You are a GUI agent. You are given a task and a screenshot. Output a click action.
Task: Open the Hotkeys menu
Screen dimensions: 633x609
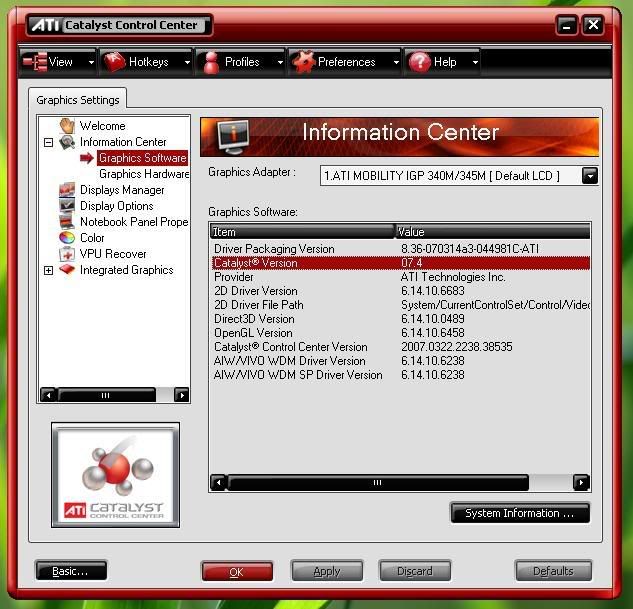[146, 62]
